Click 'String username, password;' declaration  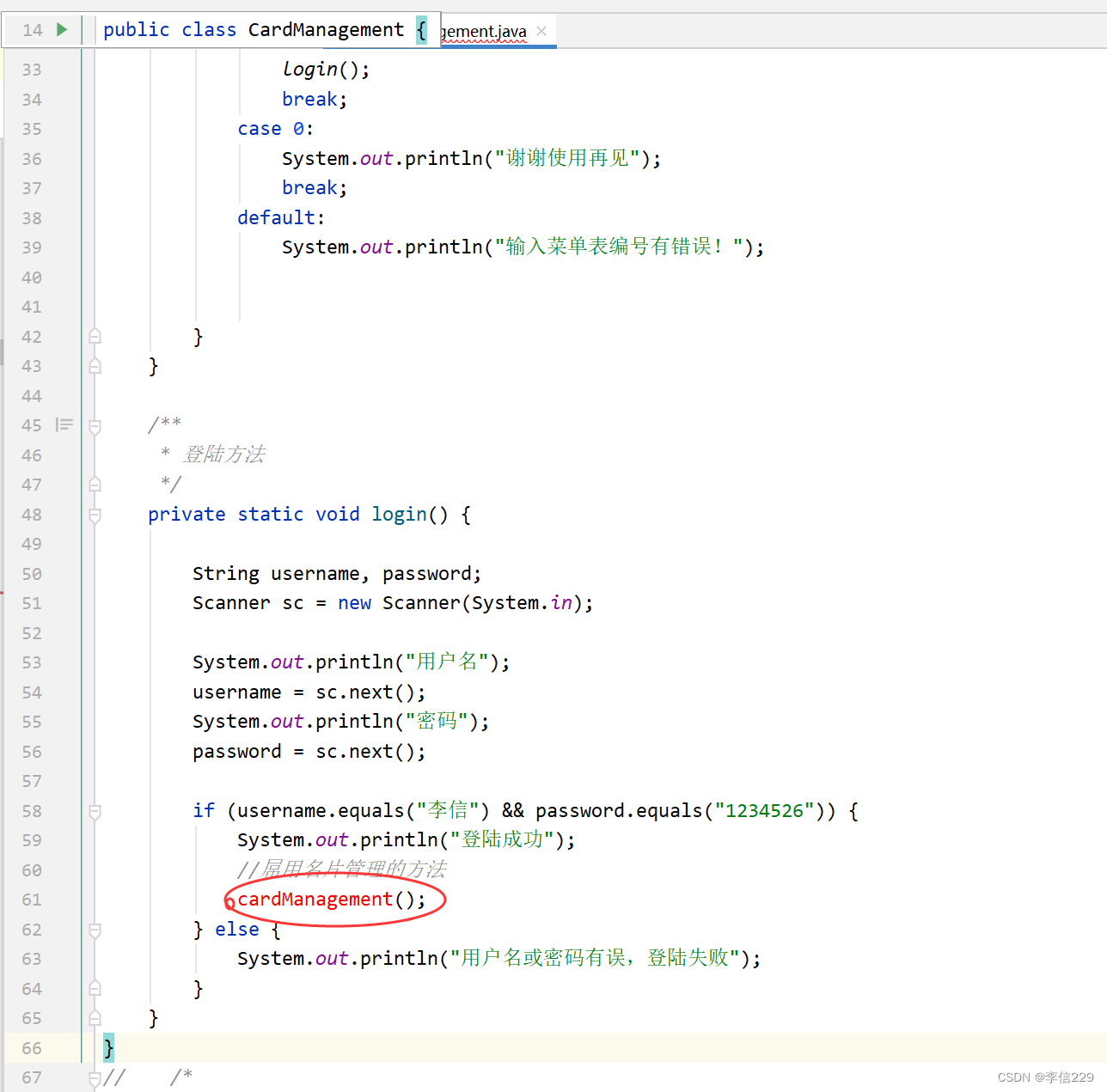[337, 574]
